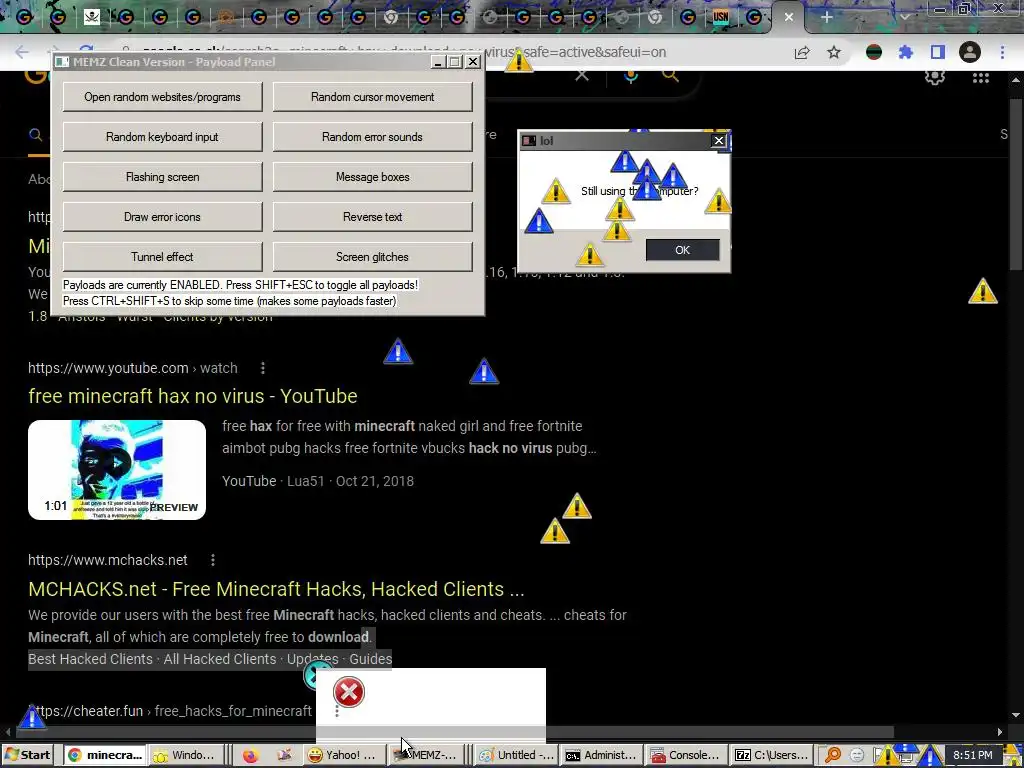The image size is (1024, 768).
Task: Toggle Screen glitches payload
Action: pyautogui.click(x=372, y=257)
